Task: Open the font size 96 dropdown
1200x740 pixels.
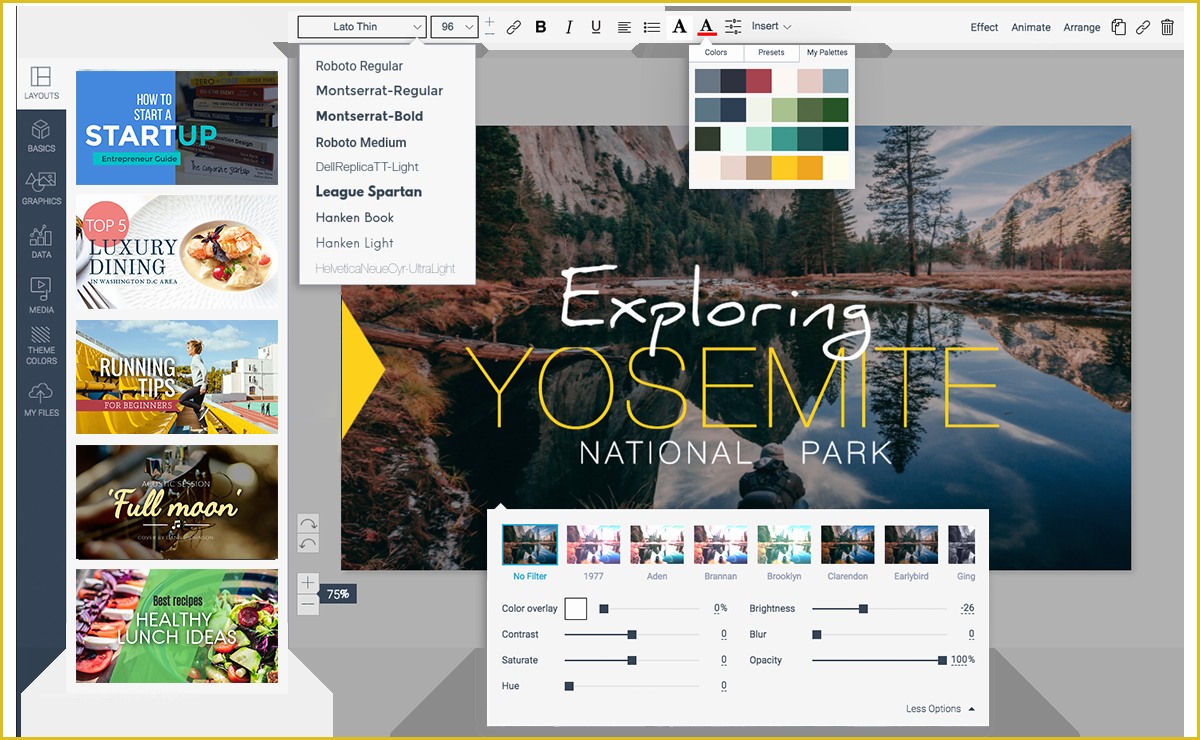Action: click(x=455, y=27)
